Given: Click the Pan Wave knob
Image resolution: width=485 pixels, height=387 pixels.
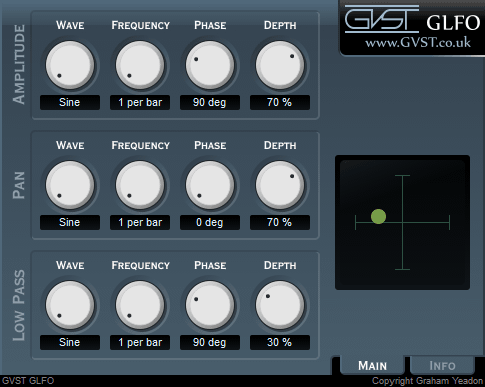Looking at the screenshot, I should point(70,185).
